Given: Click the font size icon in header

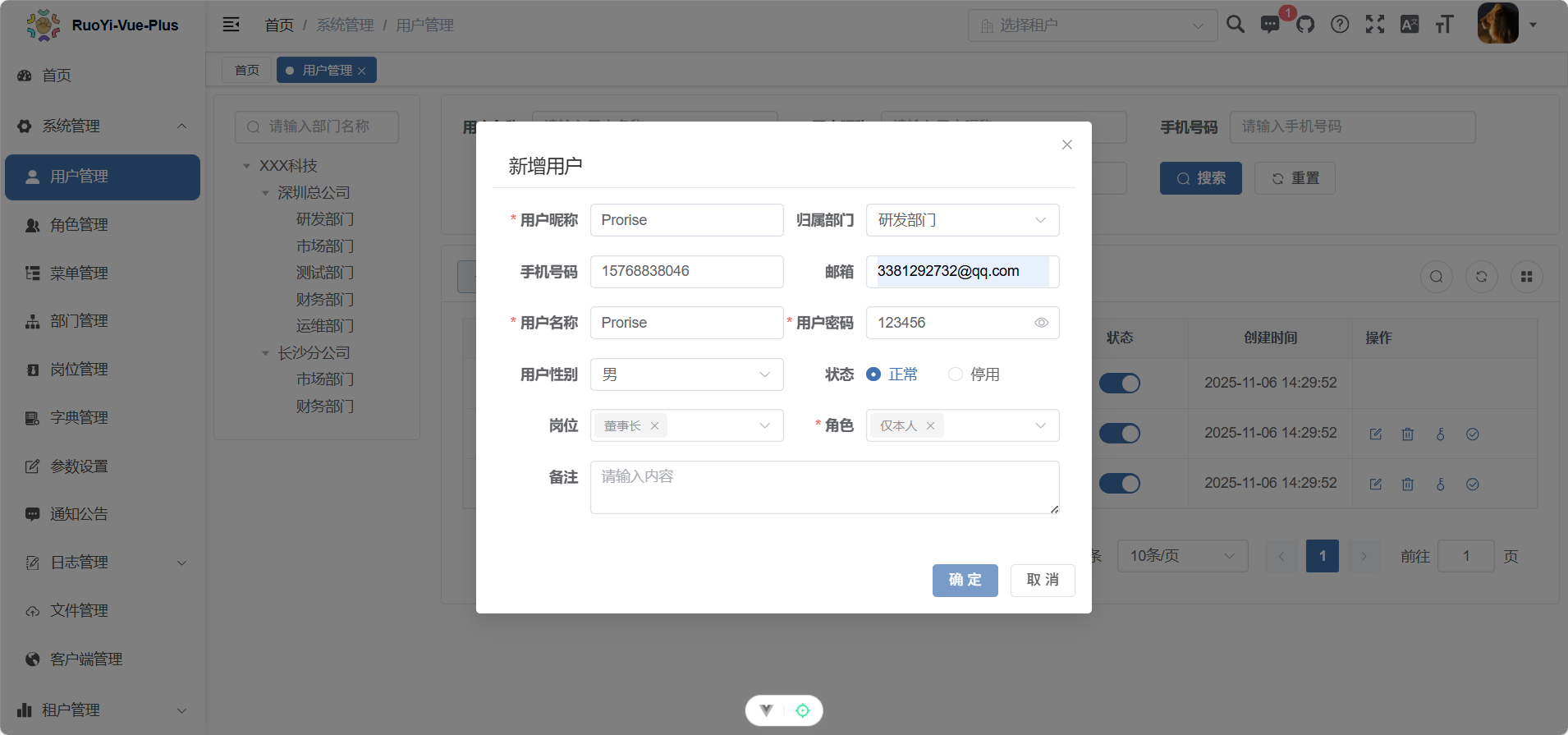Looking at the screenshot, I should (x=1444, y=25).
